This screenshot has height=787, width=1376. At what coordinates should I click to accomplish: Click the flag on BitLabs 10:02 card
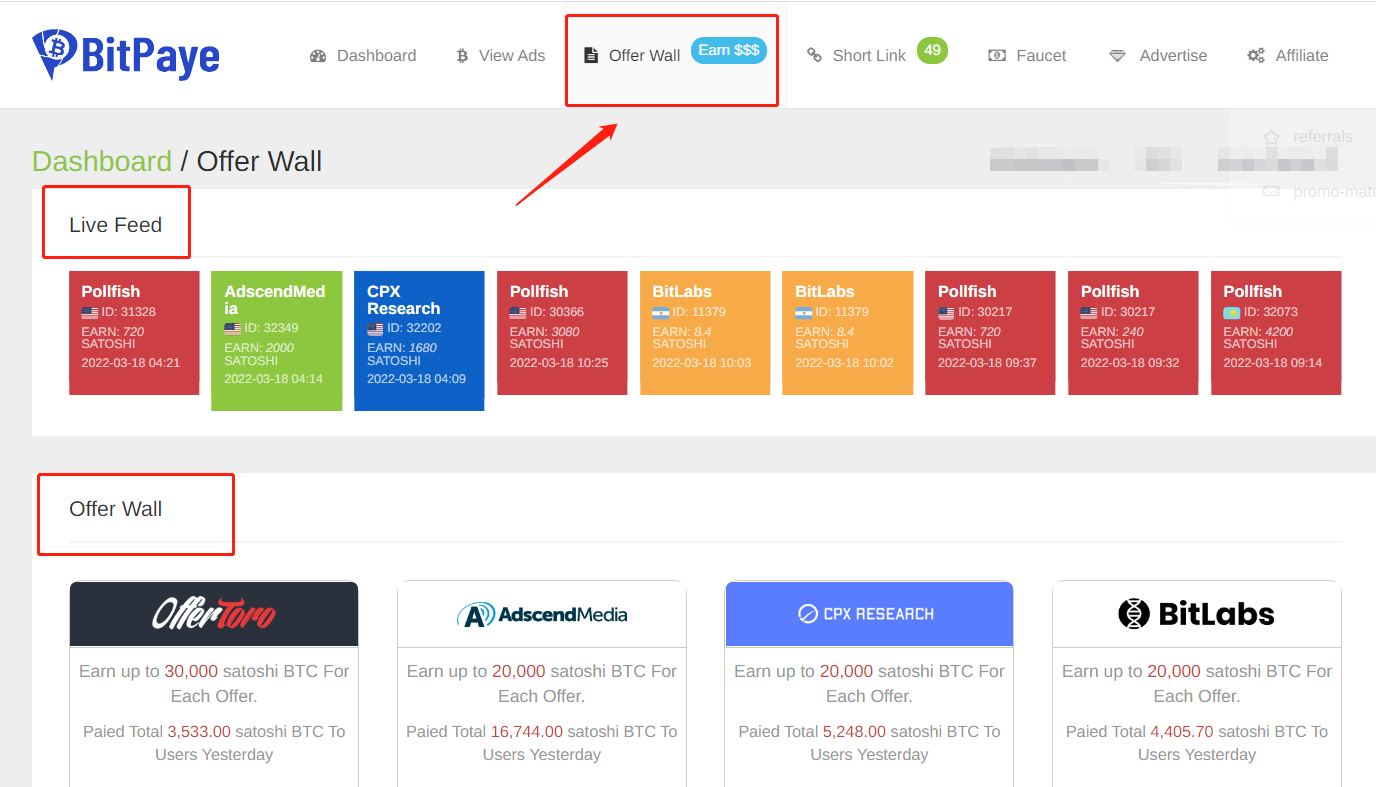tap(803, 312)
